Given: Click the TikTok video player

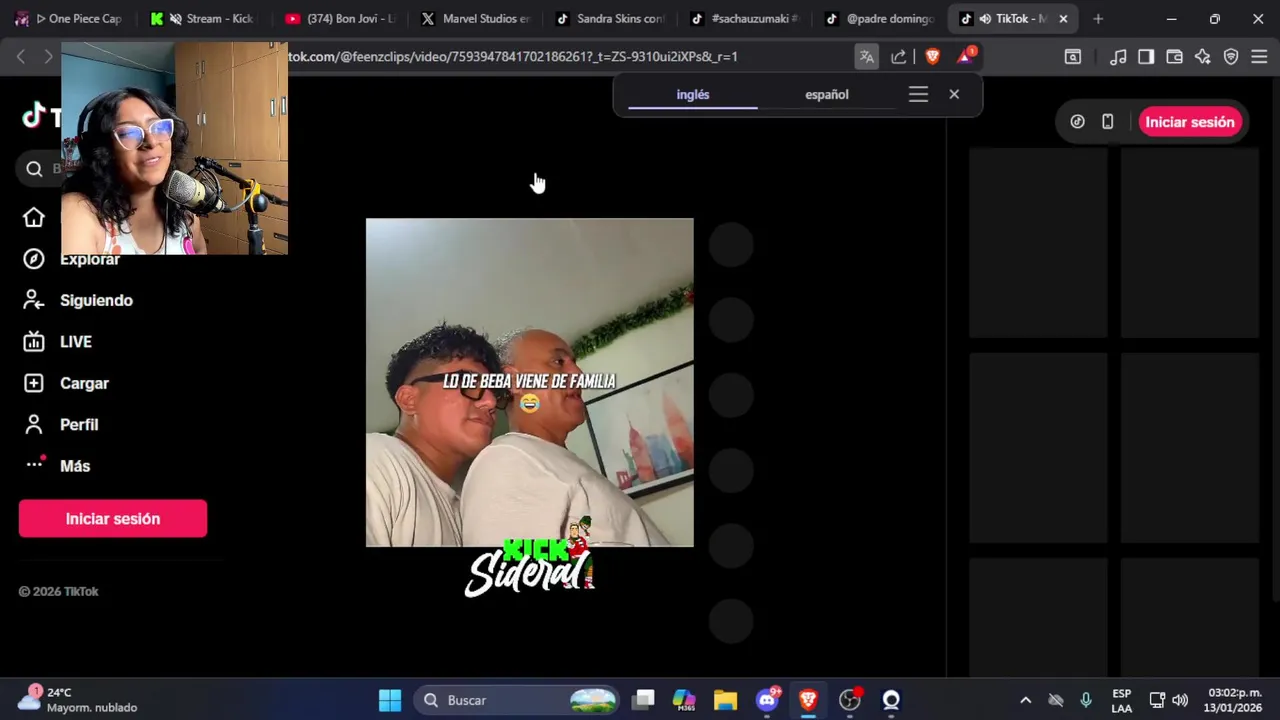Looking at the screenshot, I should tap(529, 382).
